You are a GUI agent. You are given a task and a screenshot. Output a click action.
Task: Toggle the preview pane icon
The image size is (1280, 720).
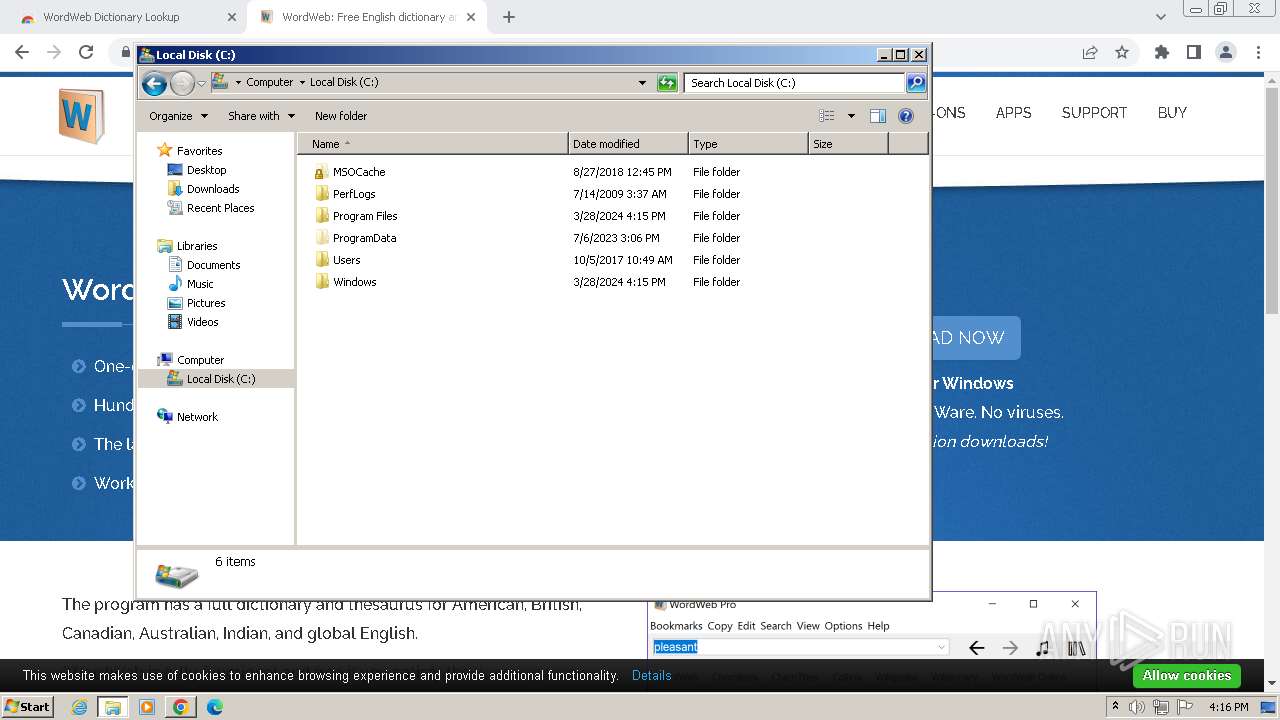pyautogui.click(x=878, y=116)
